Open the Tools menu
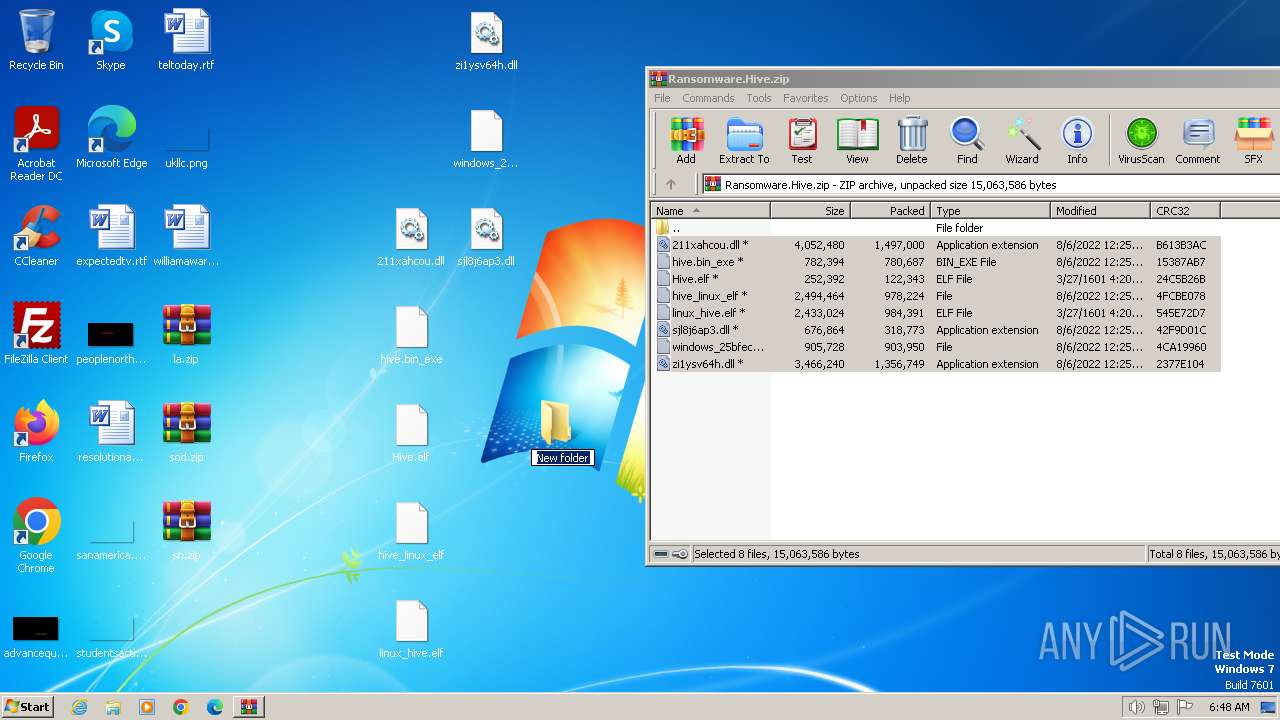Image resolution: width=1280 pixels, height=720 pixels. (x=759, y=98)
